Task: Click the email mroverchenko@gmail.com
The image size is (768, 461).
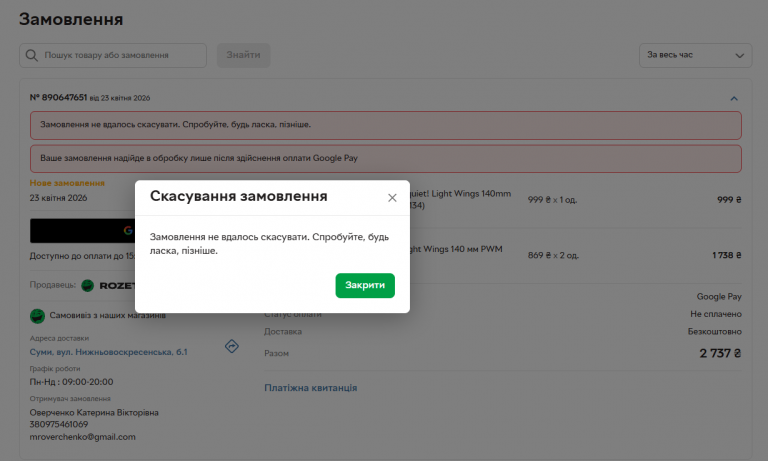Action: pos(82,437)
